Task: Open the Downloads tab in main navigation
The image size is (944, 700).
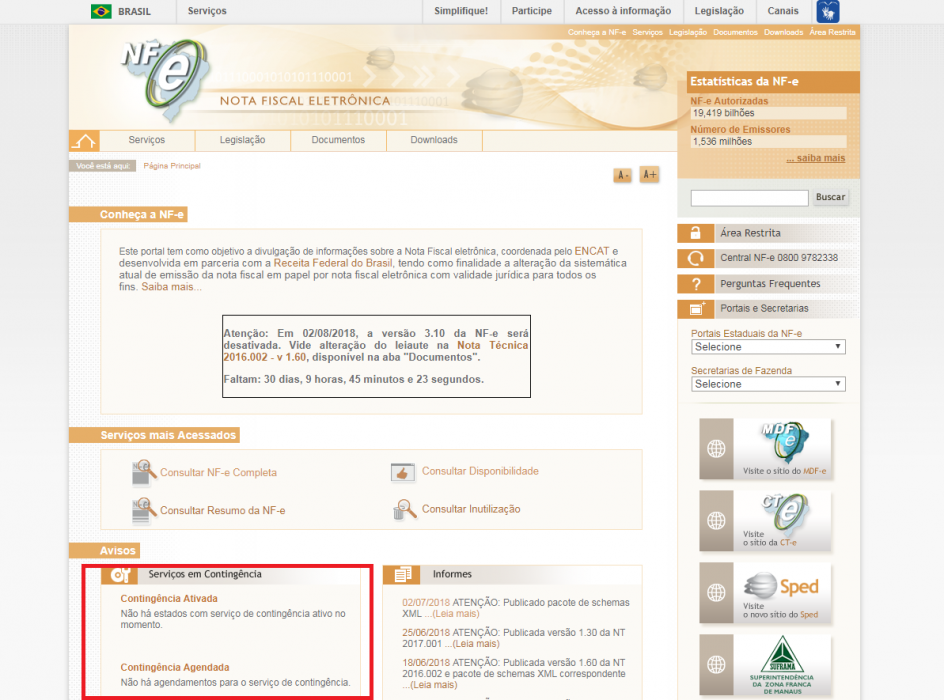Action: point(434,140)
